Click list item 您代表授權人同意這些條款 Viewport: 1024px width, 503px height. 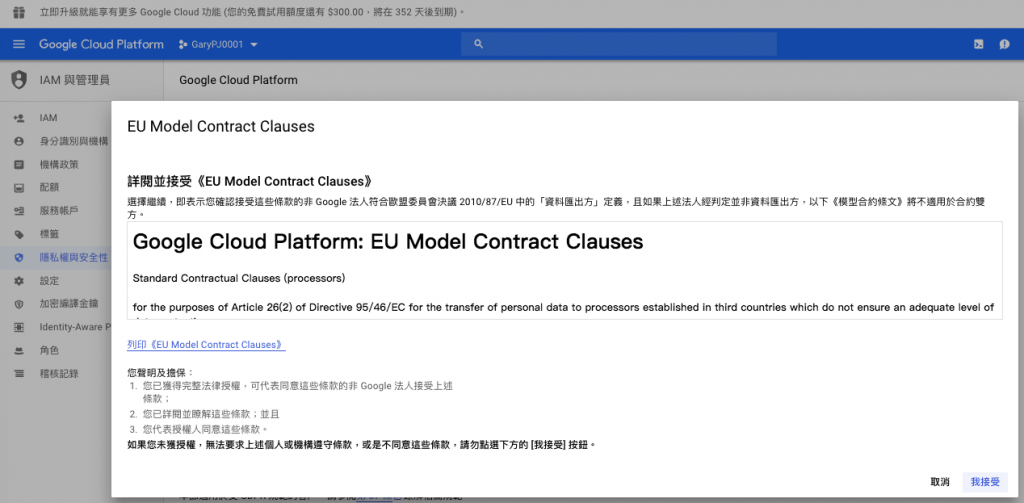click(206, 429)
